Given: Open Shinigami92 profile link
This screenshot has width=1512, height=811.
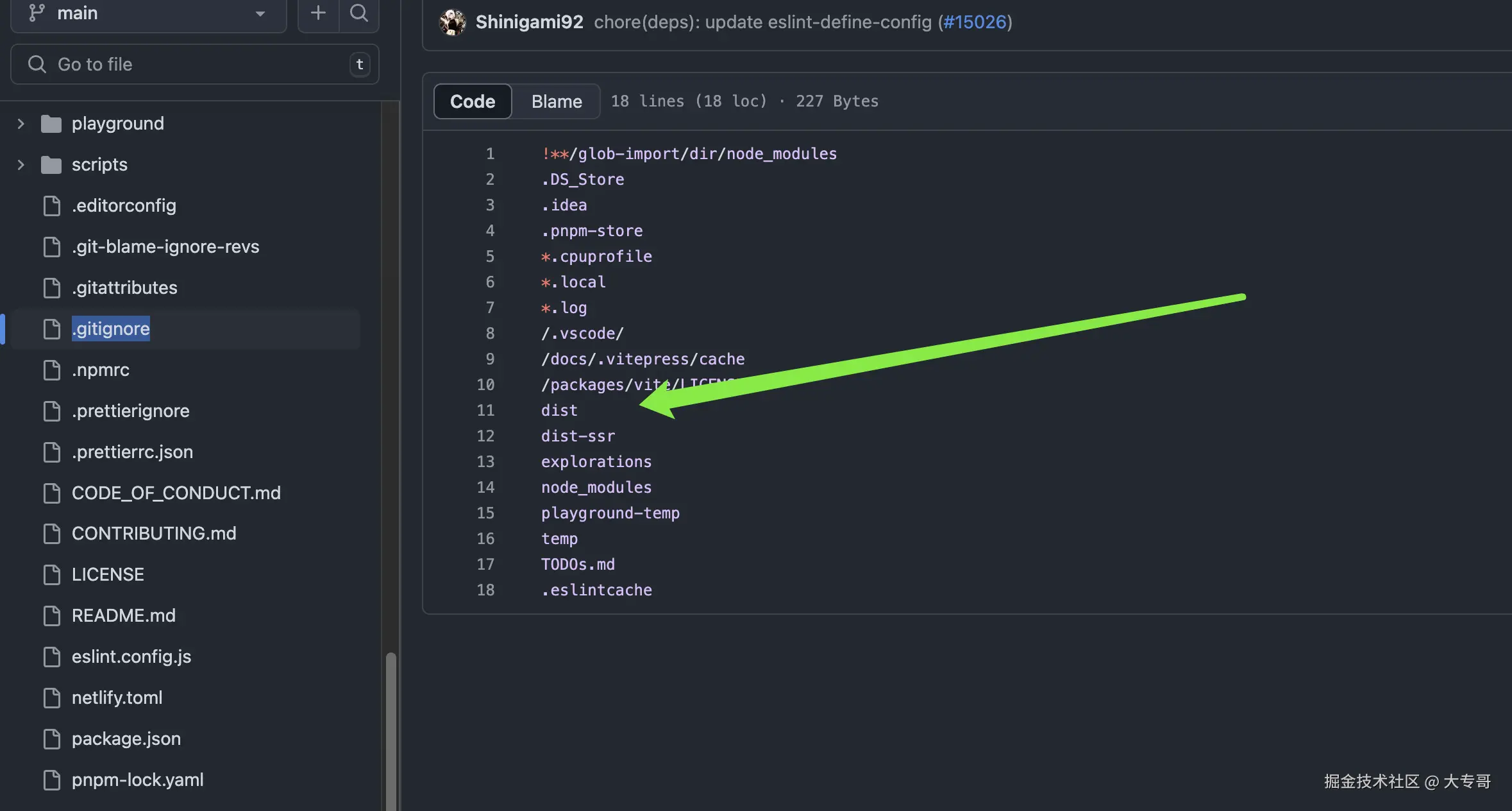Looking at the screenshot, I should pos(529,22).
